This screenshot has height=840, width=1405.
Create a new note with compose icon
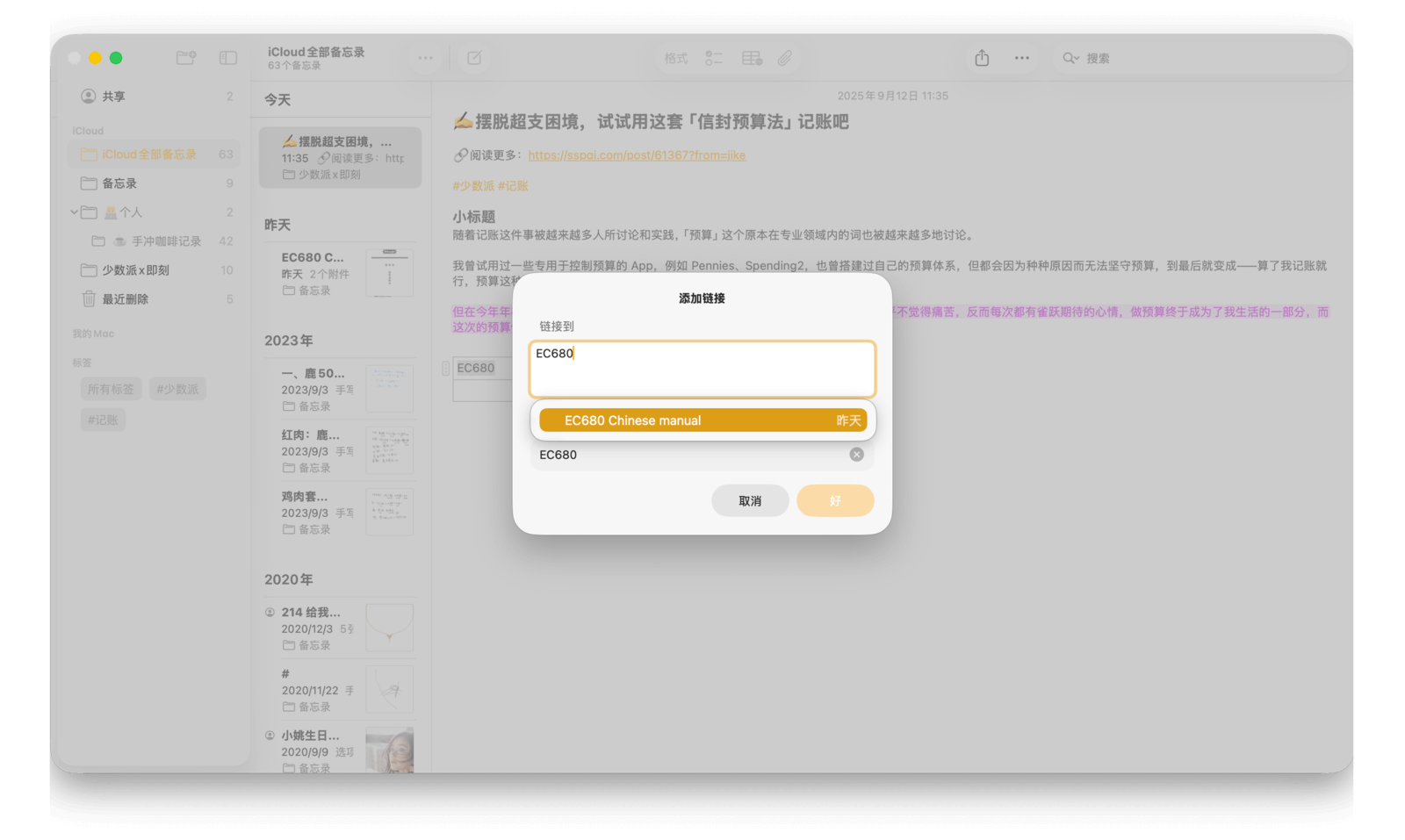474,58
